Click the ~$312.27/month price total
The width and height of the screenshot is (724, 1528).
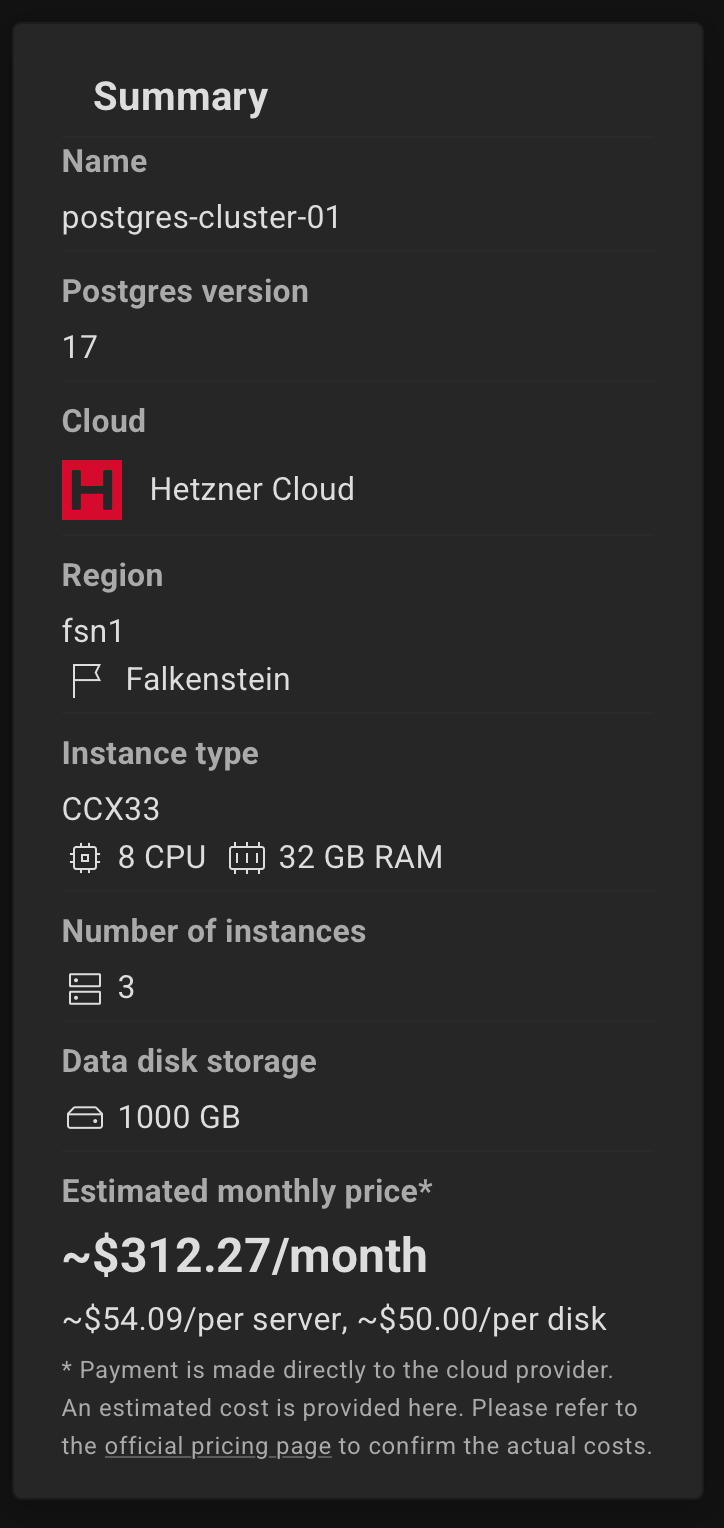pyautogui.click(x=245, y=1256)
